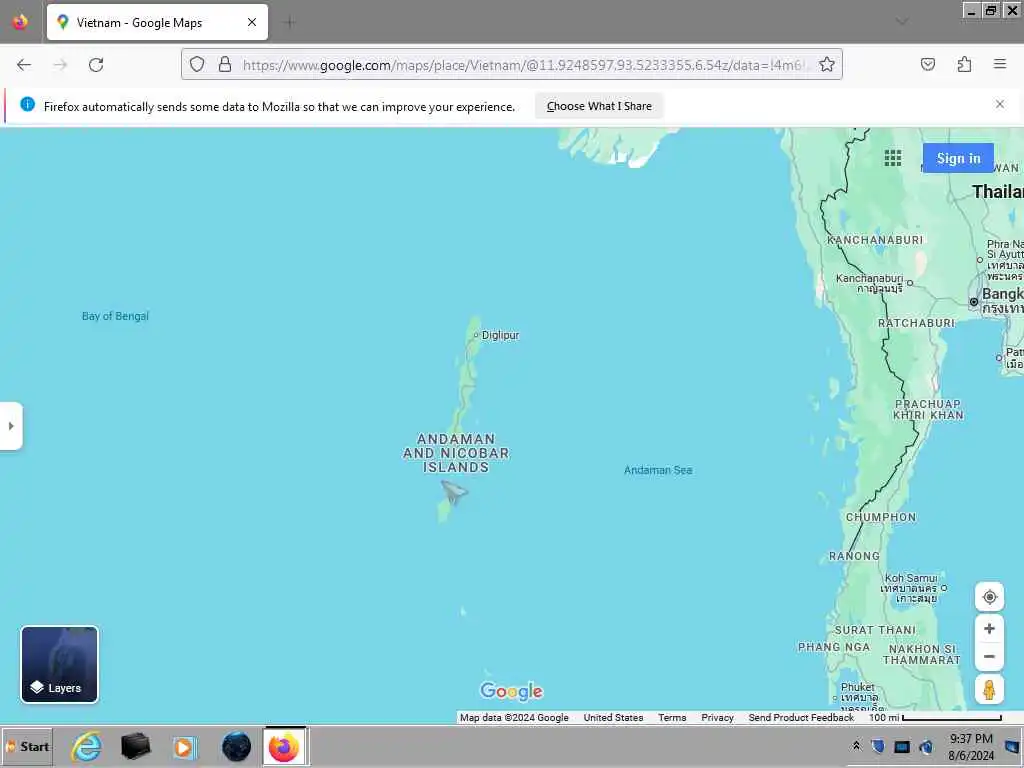This screenshot has height=768, width=1024.
Task: Open the list all tabs dropdown arrow
Action: (902, 22)
